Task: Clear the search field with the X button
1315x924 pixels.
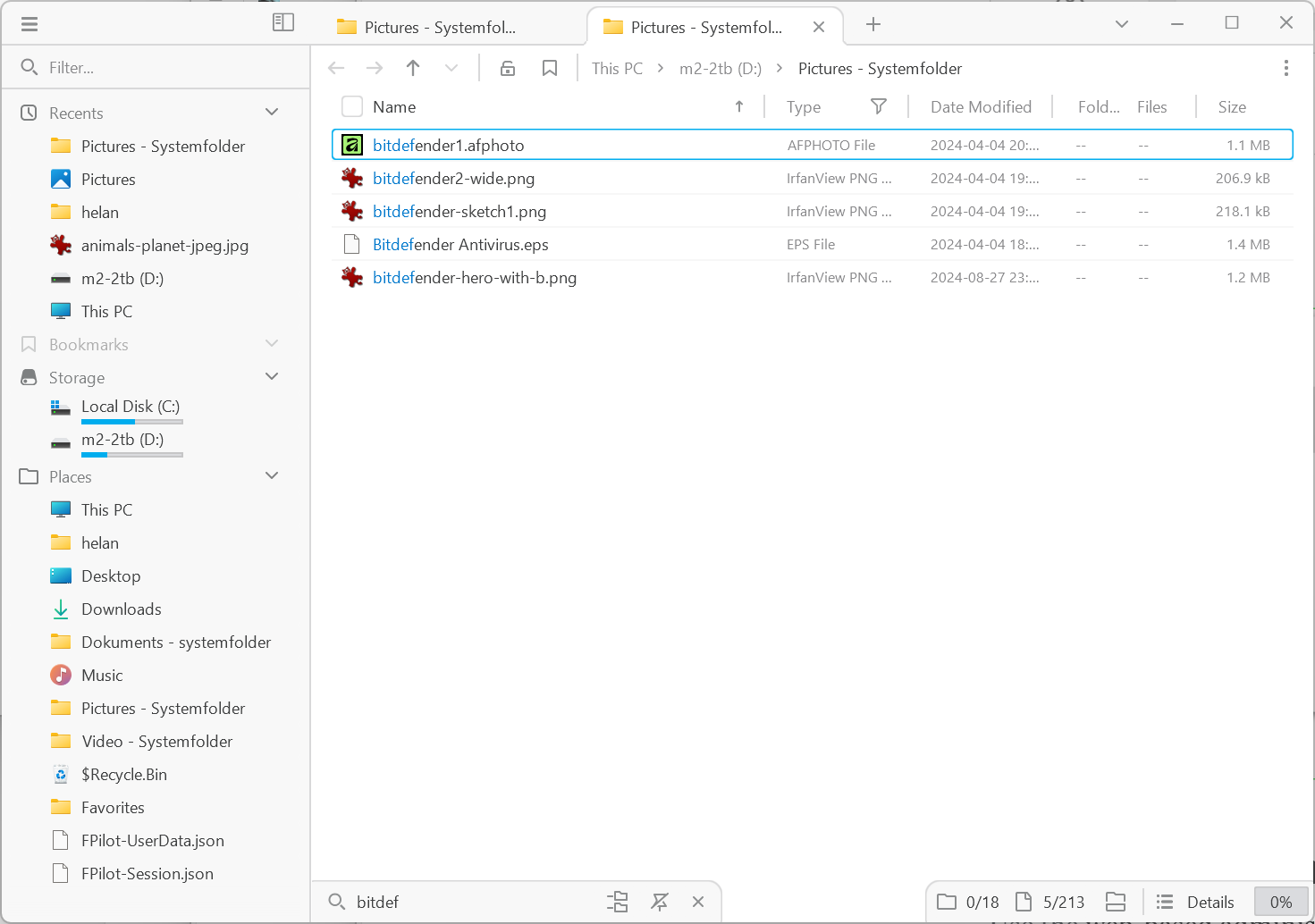Action: pos(698,902)
